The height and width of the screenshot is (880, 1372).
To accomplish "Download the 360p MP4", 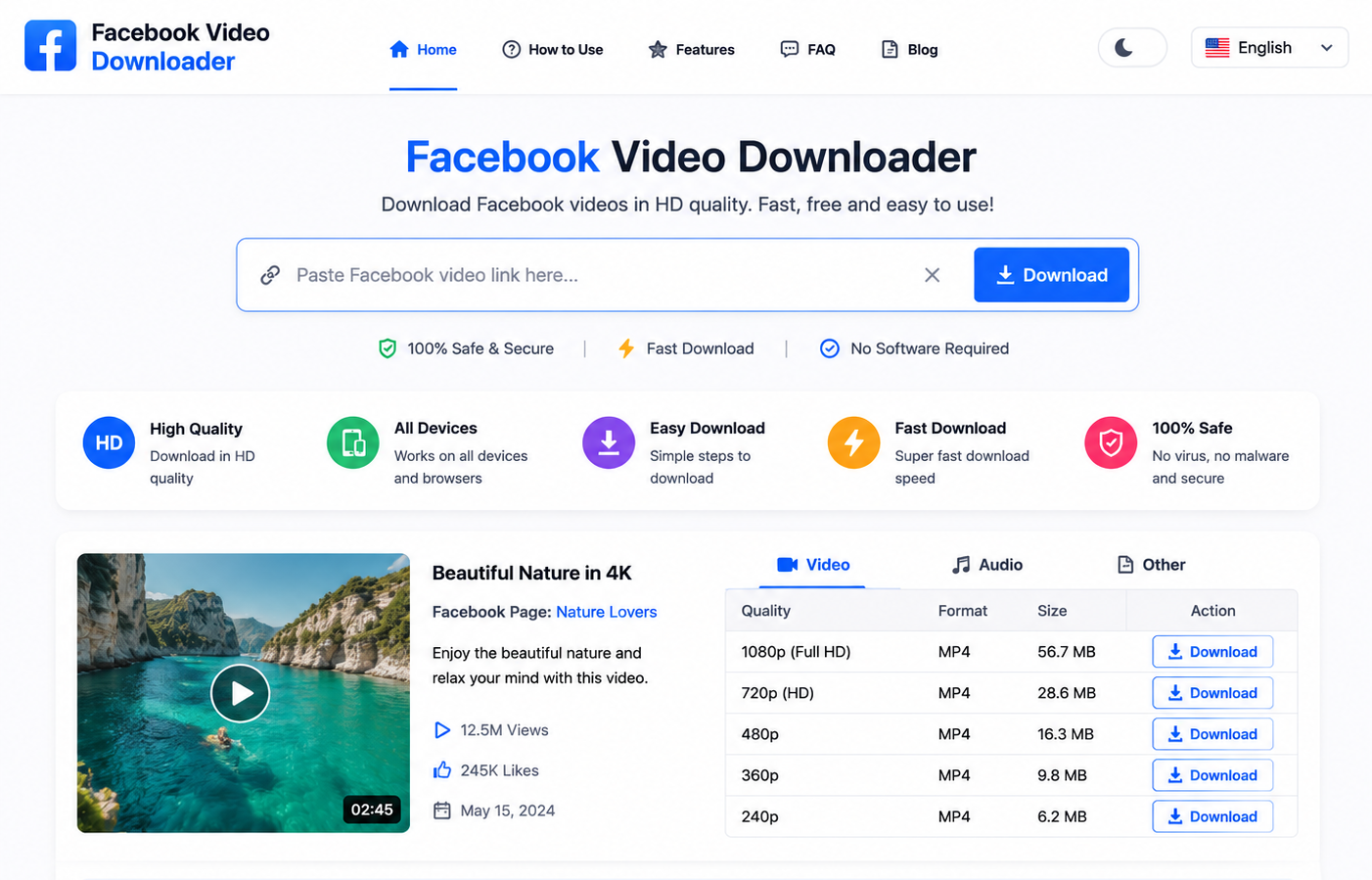I will tap(1212, 775).
